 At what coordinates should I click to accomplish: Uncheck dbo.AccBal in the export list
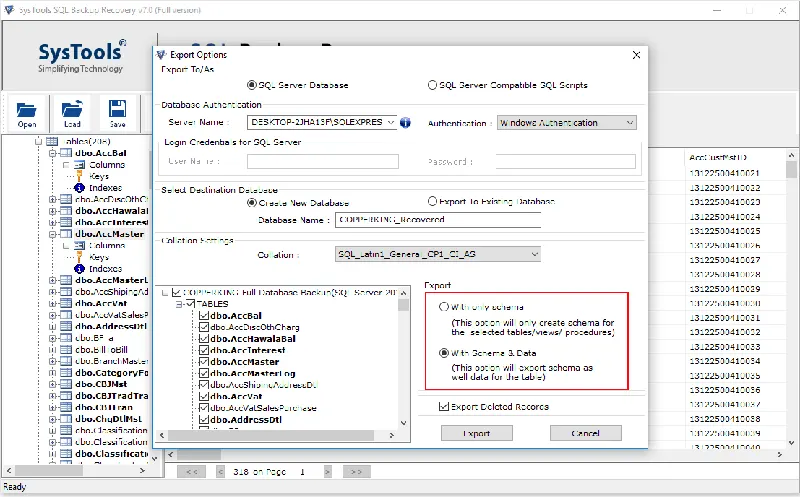(x=204, y=316)
